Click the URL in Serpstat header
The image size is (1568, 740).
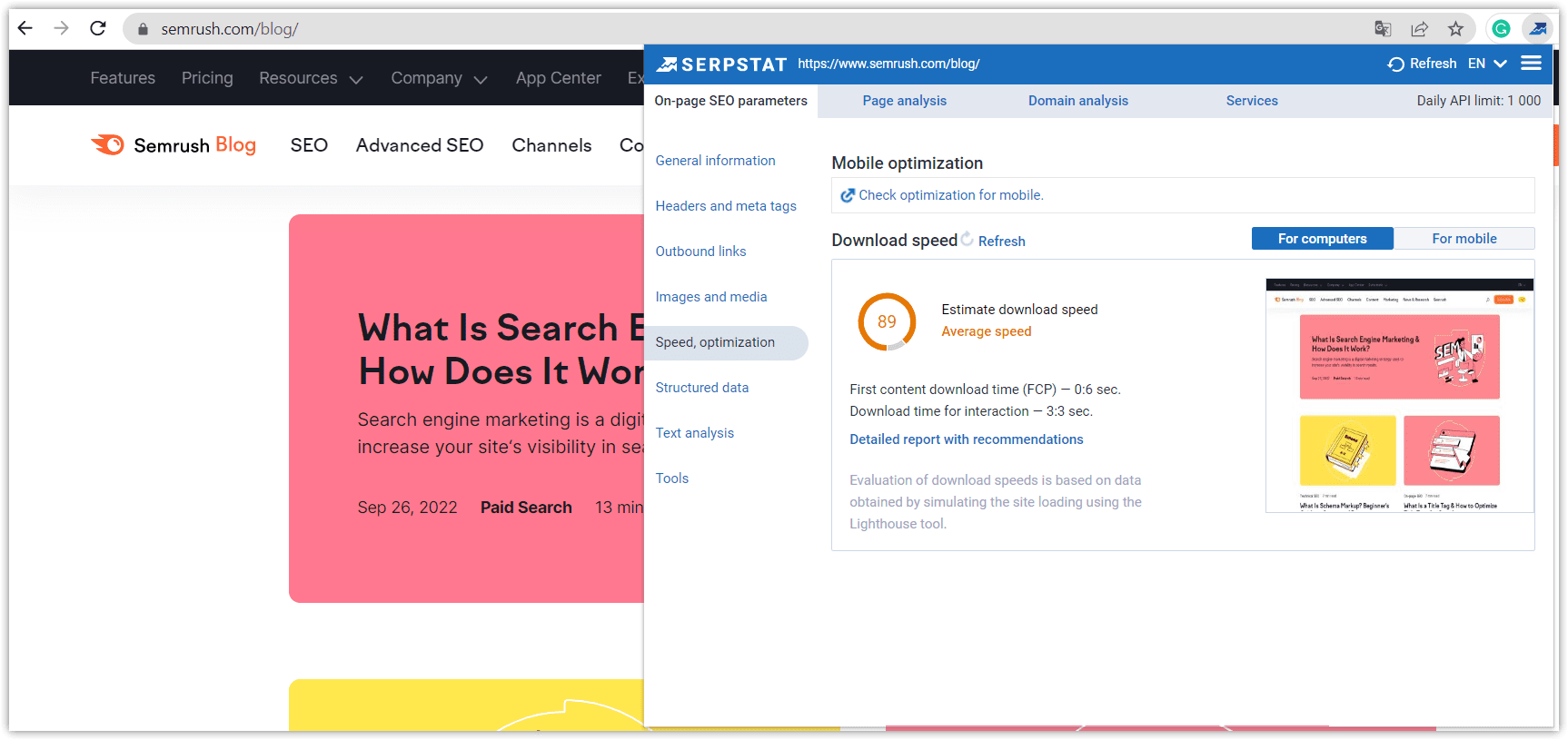coord(888,64)
